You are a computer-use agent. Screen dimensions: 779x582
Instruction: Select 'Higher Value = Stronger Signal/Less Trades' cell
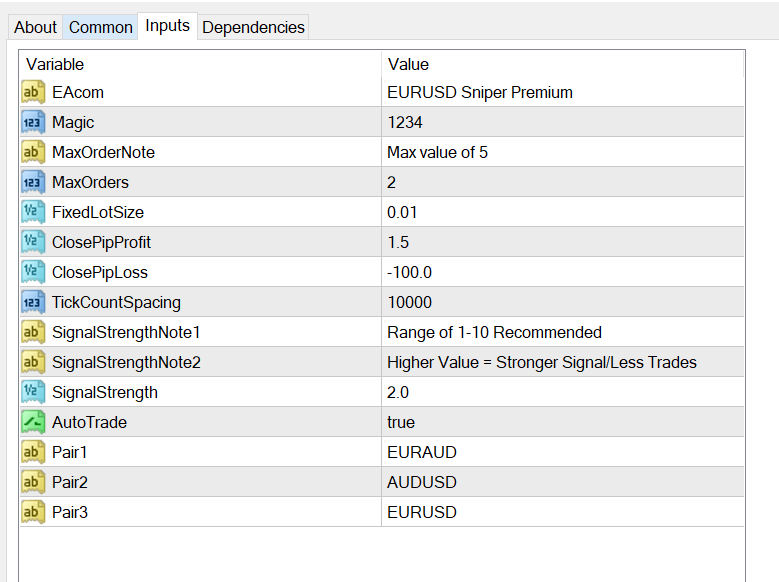563,362
